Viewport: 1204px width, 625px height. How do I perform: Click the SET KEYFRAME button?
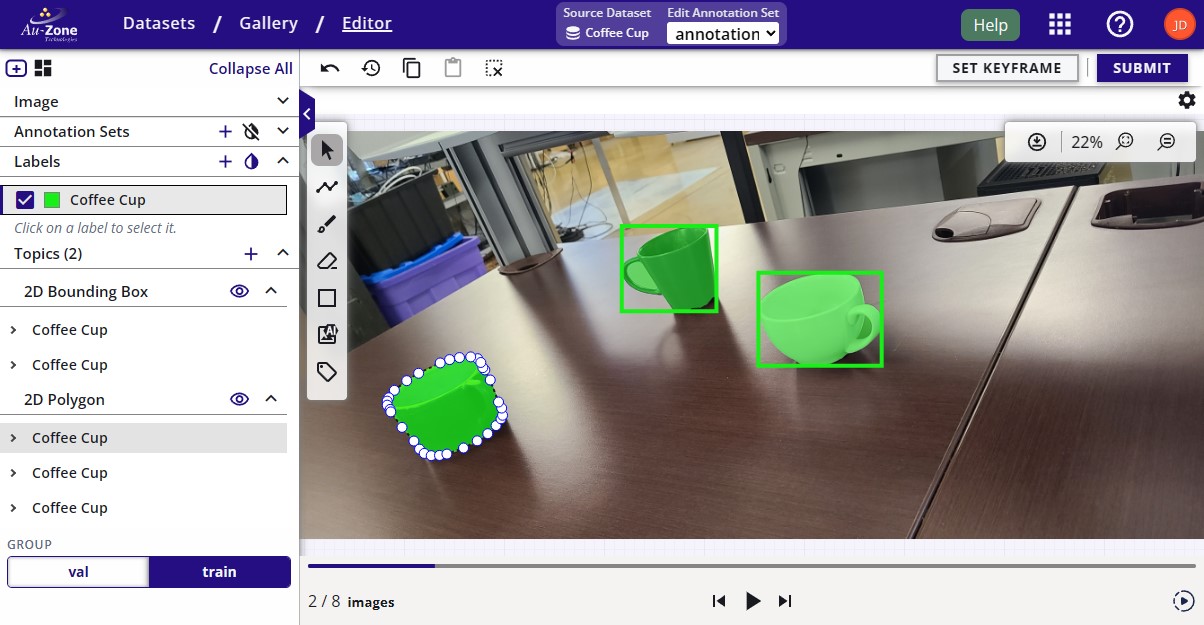(x=1007, y=68)
